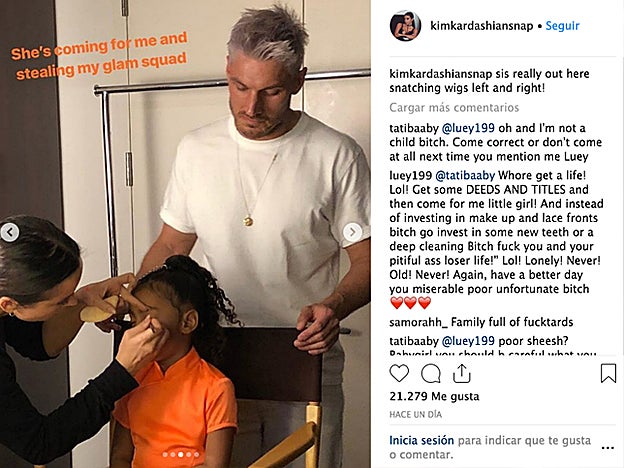Click Inicia sesión to log in
The height and width of the screenshot is (468, 624).
pos(421,441)
